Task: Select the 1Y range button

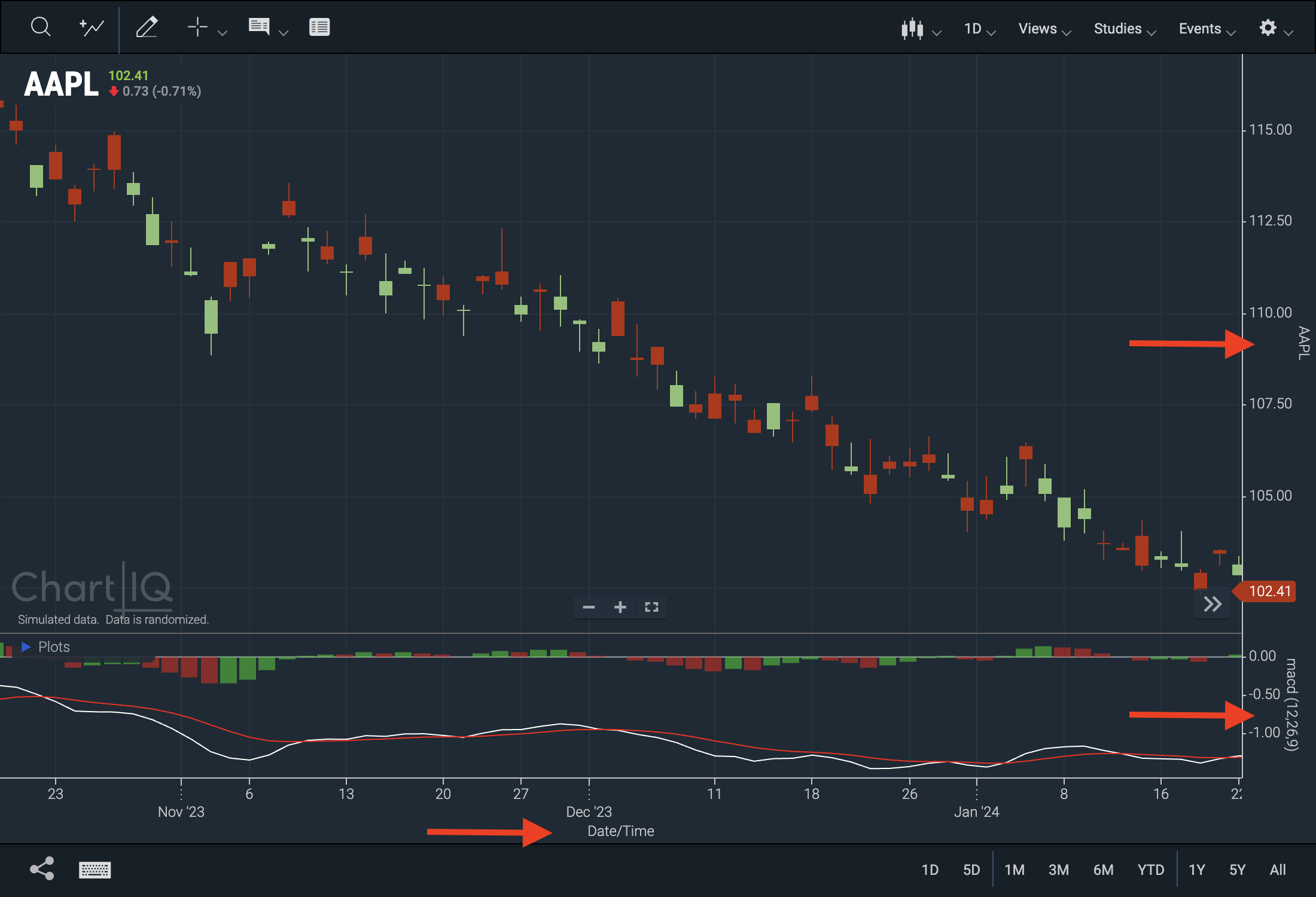Action: (1196, 870)
